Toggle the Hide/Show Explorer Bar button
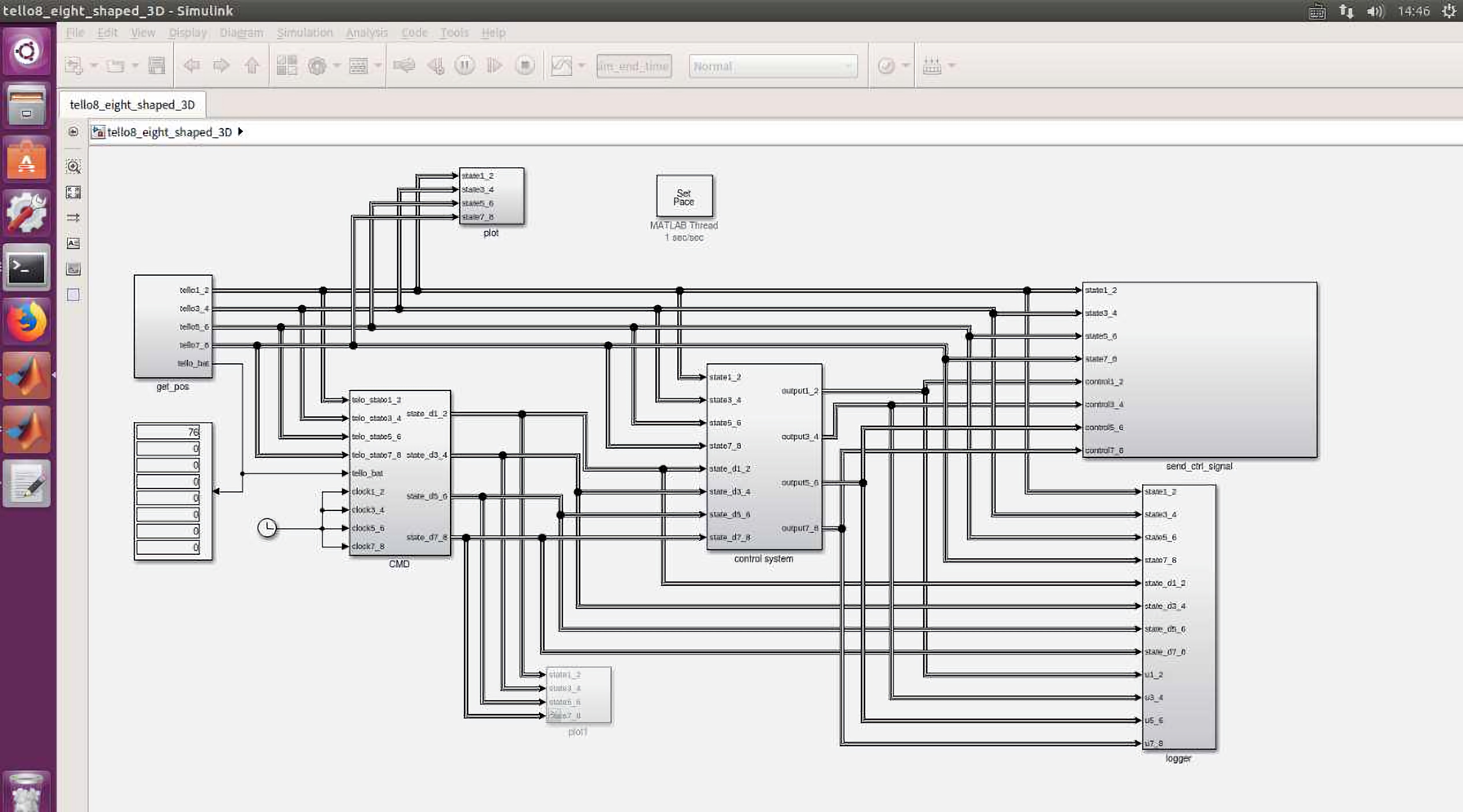The width and height of the screenshot is (1463, 812). pos(73,132)
